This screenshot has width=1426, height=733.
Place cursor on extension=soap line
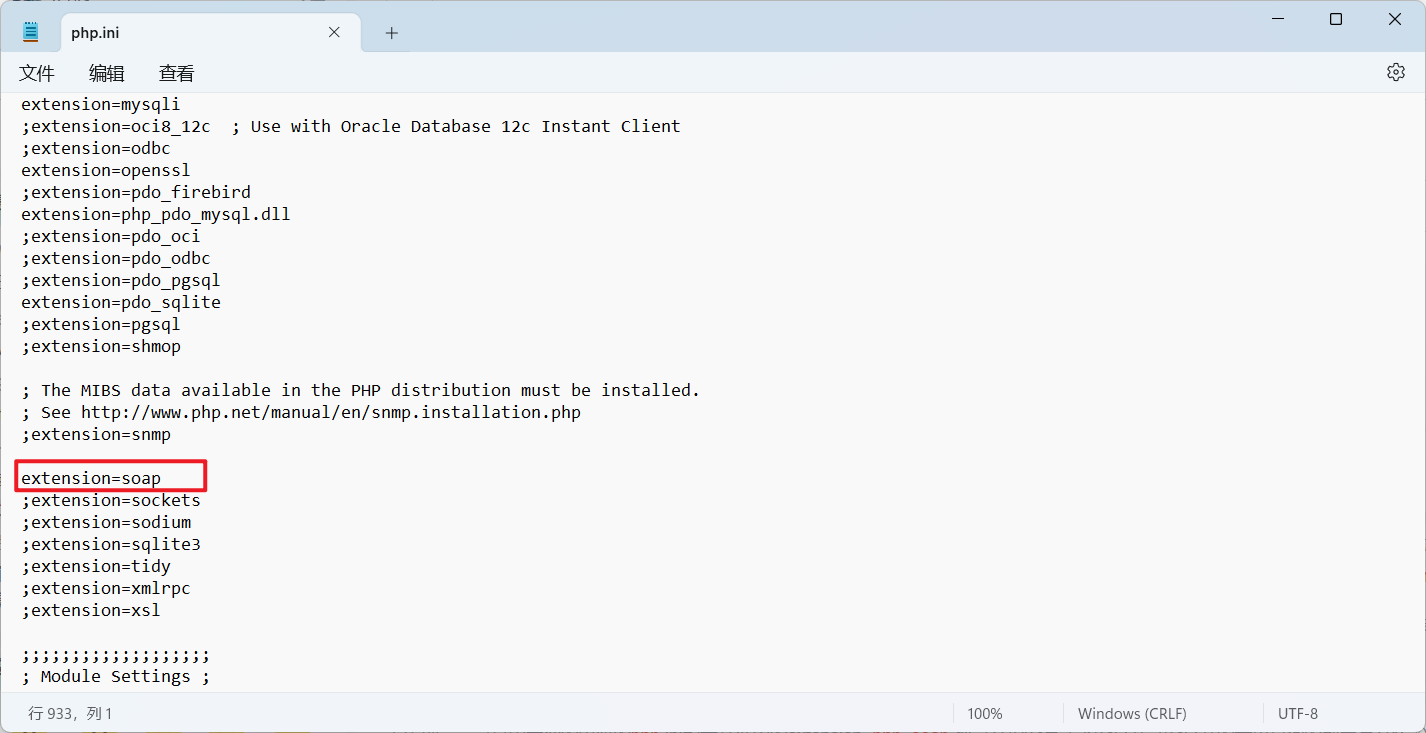click(x=91, y=478)
